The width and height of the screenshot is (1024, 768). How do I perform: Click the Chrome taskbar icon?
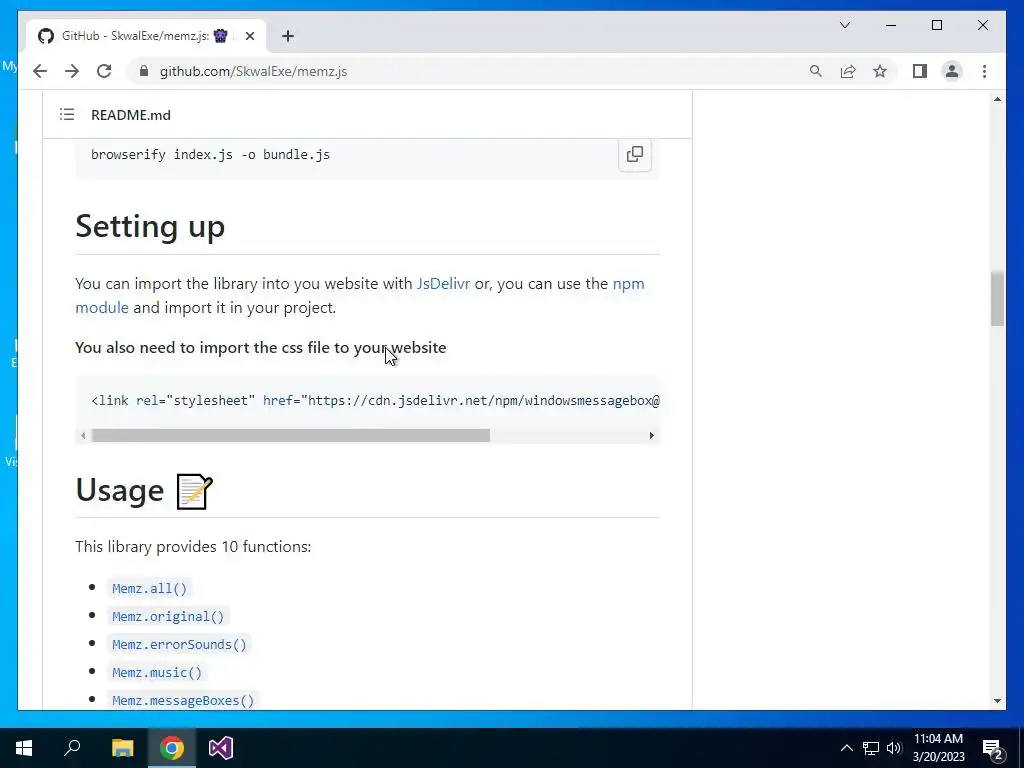pyautogui.click(x=172, y=748)
